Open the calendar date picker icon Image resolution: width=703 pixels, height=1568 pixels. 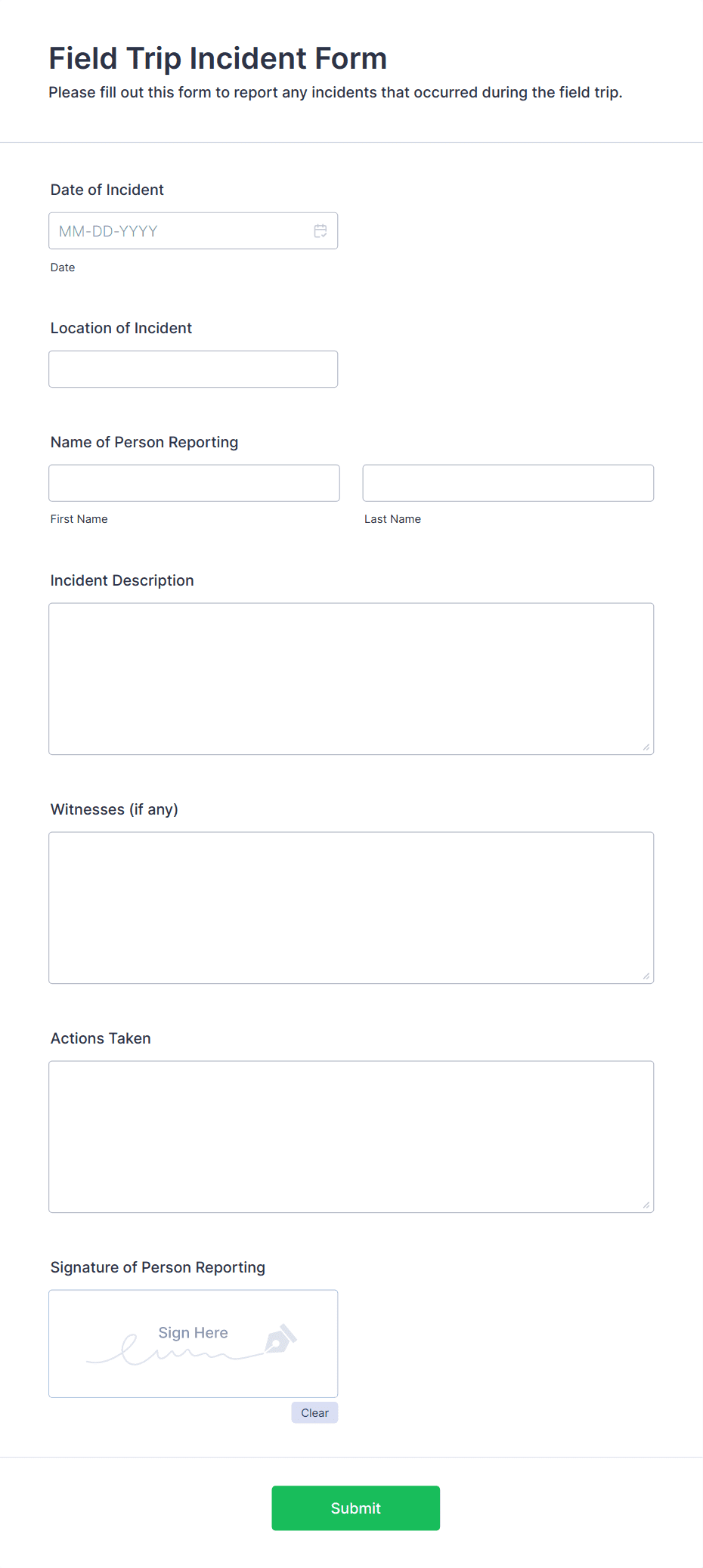[320, 230]
